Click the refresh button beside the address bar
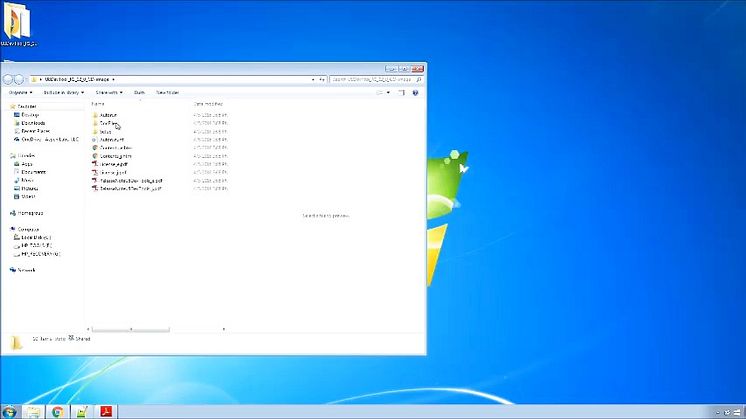746x419 pixels. [x=322, y=79]
